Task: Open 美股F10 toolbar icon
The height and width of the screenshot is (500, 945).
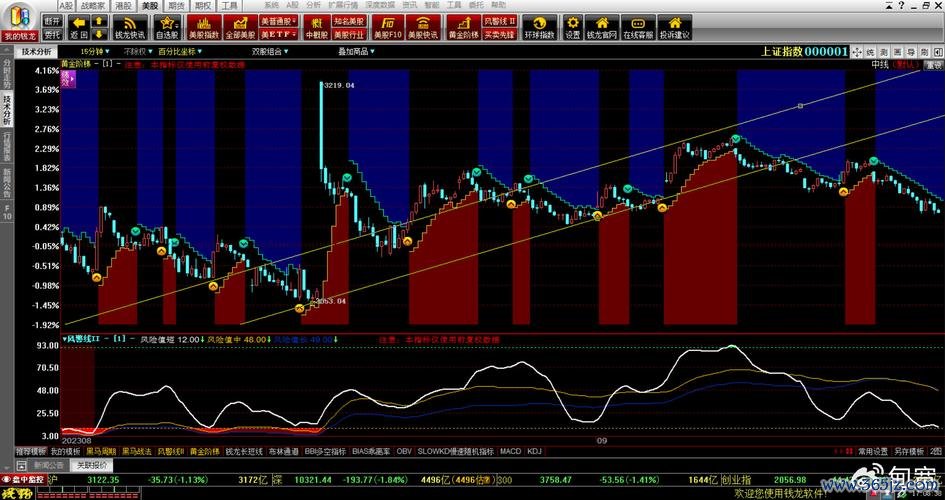Action: click(x=388, y=28)
